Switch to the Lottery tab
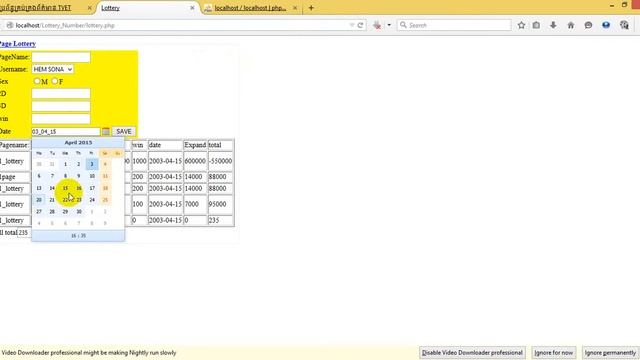 click(x=148, y=8)
